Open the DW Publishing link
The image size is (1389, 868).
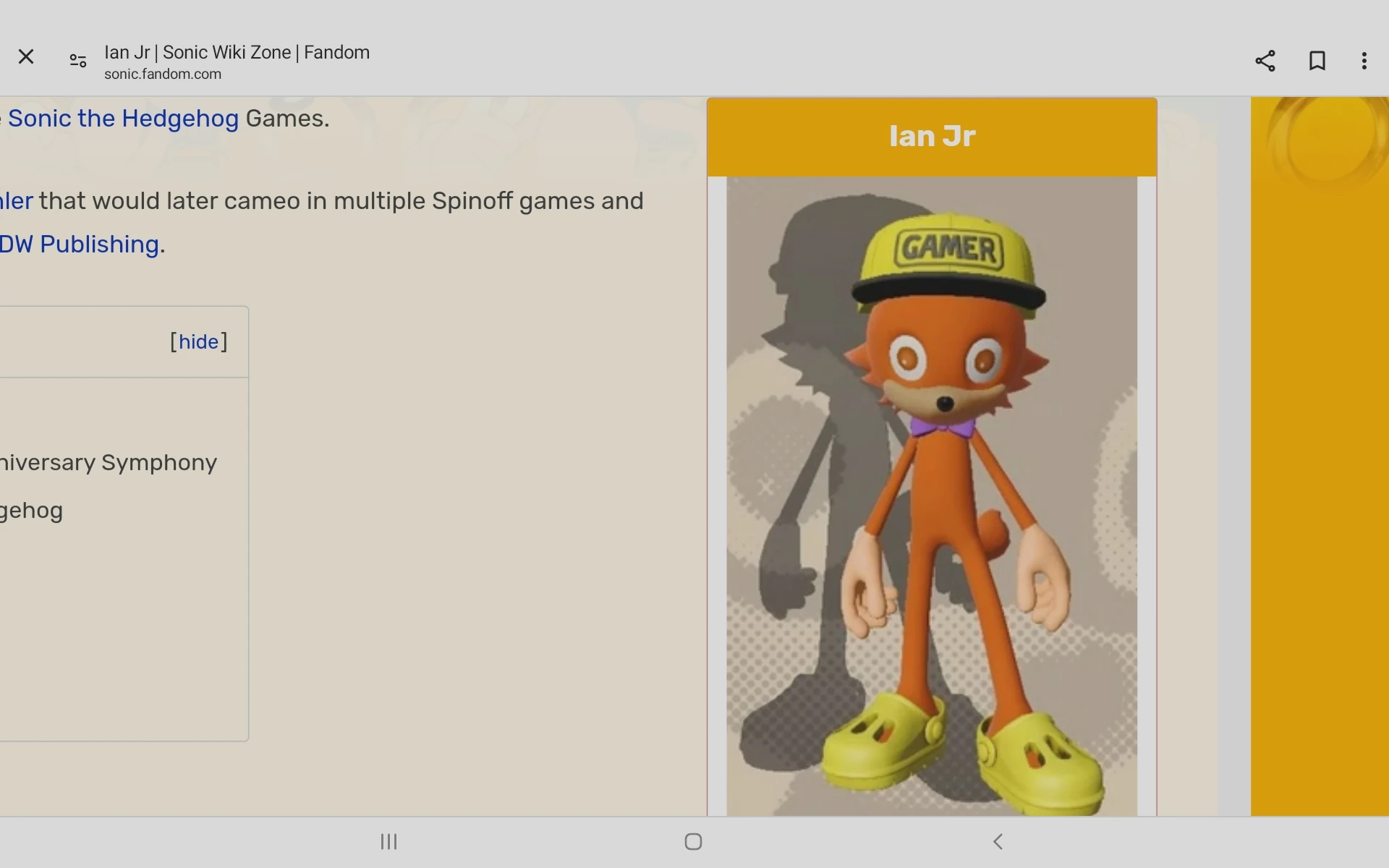click(x=80, y=244)
